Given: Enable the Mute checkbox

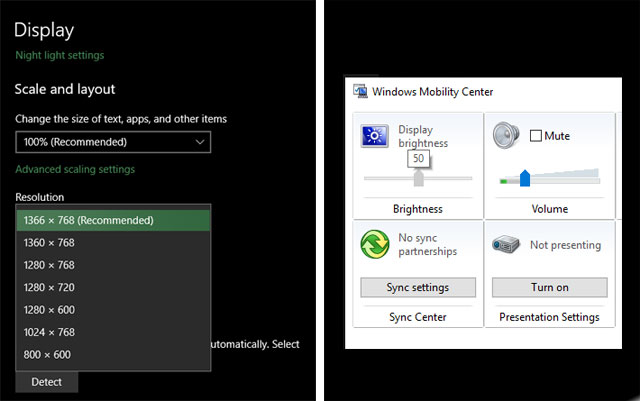Looking at the screenshot, I should [535, 136].
